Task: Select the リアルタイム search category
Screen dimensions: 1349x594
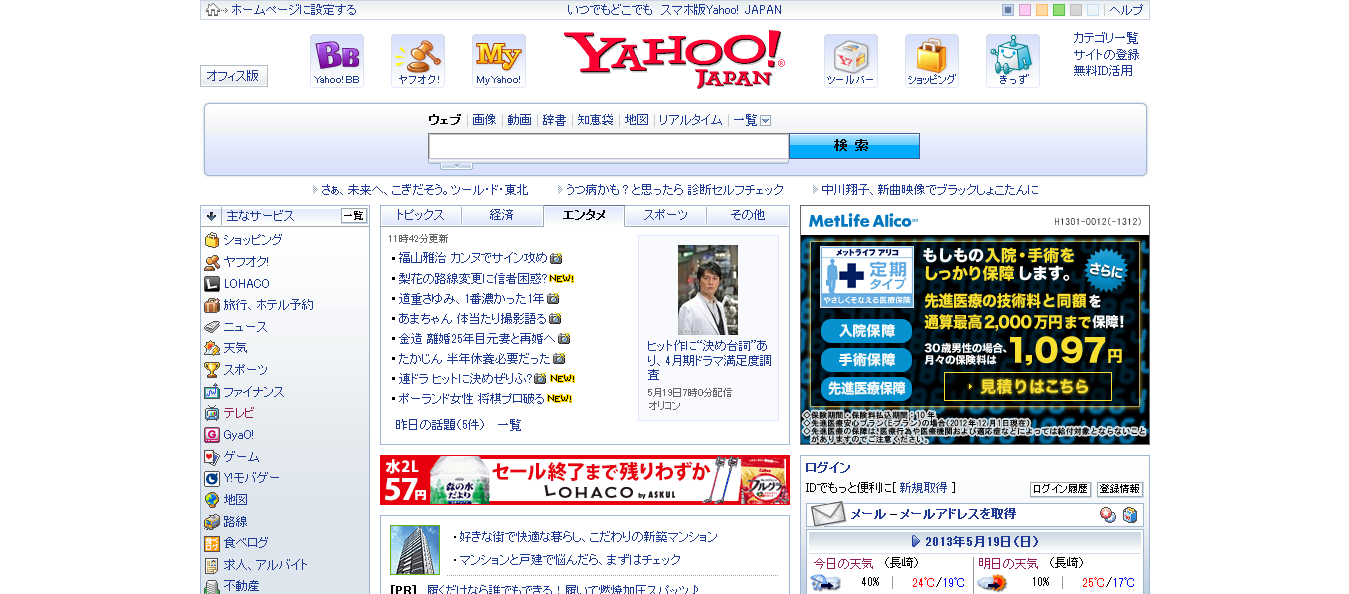Action: pos(690,120)
